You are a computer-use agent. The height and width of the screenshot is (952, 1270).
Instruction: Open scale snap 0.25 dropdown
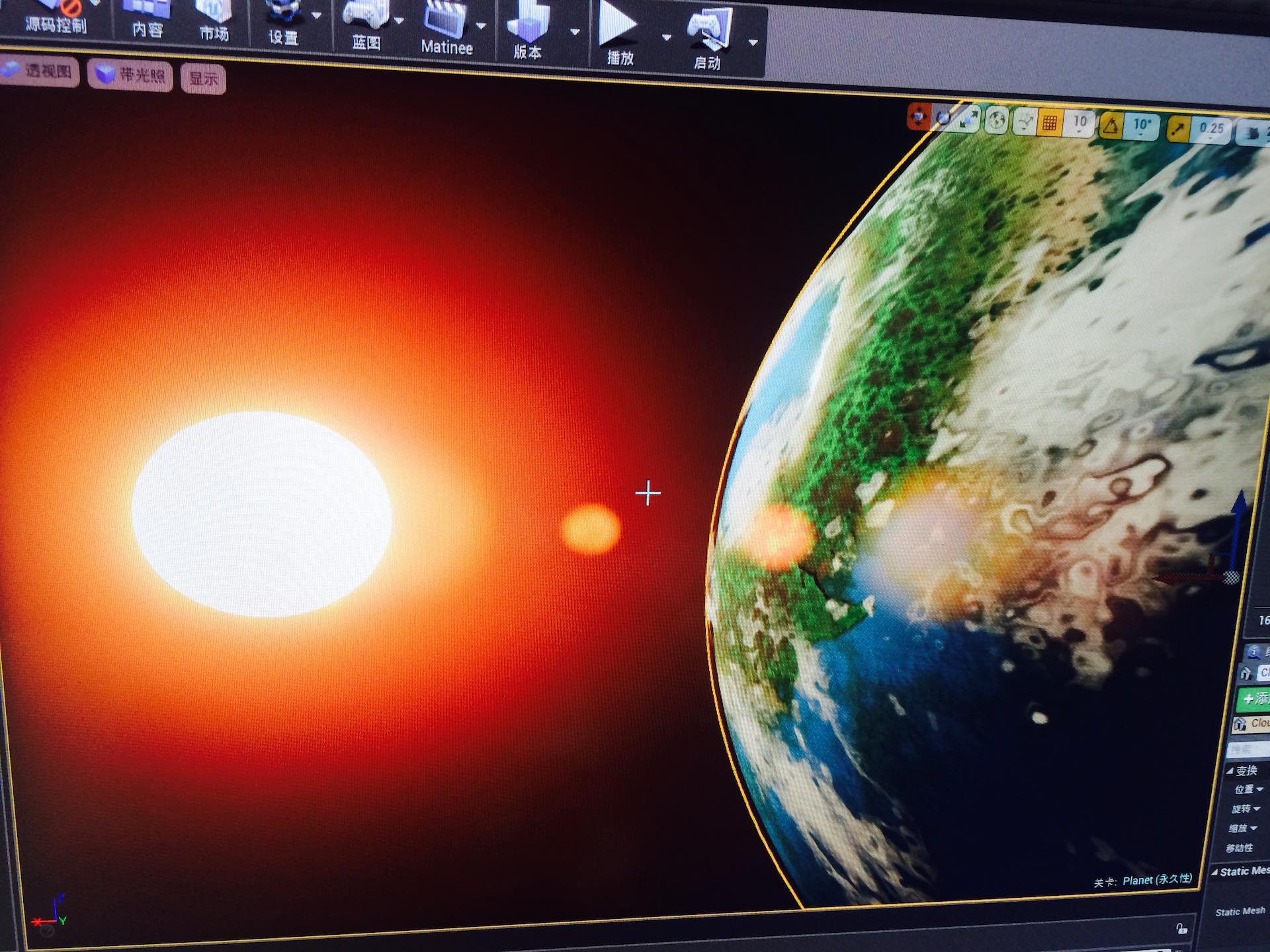click(1211, 130)
